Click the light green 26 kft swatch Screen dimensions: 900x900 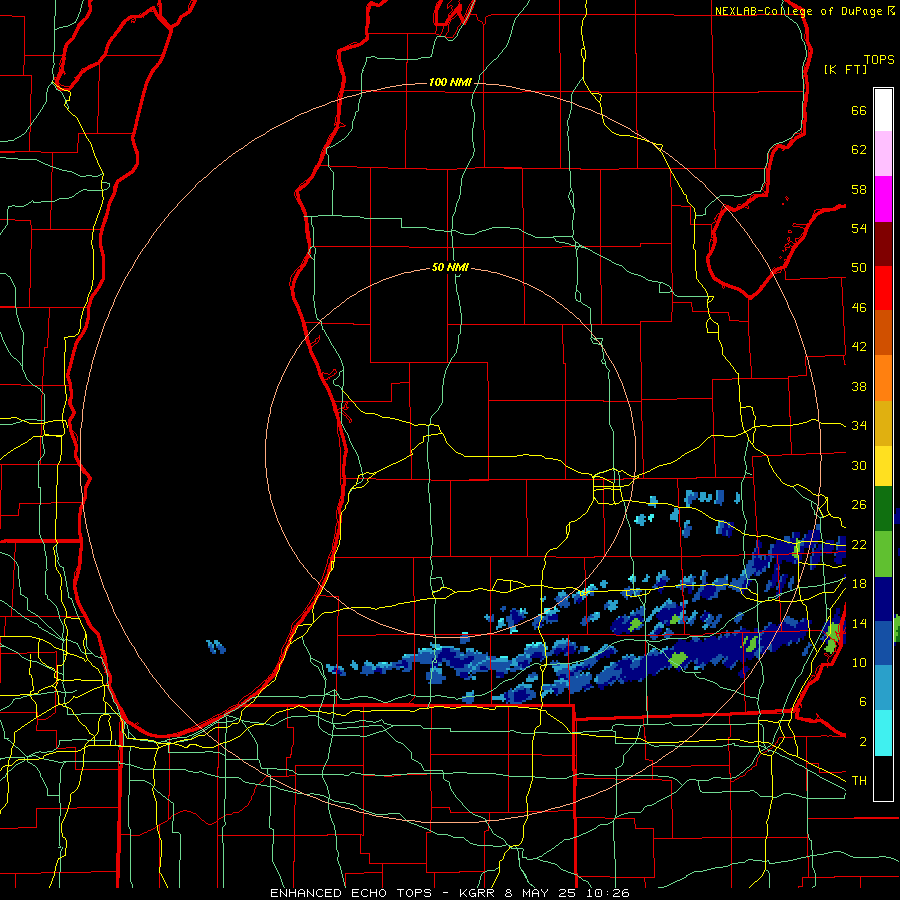[x=883, y=554]
